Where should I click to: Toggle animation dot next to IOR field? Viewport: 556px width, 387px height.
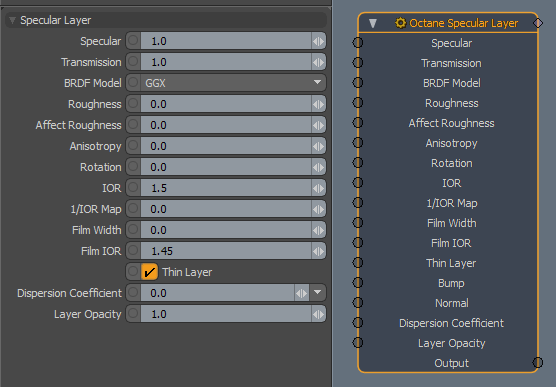pyautogui.click(x=133, y=187)
